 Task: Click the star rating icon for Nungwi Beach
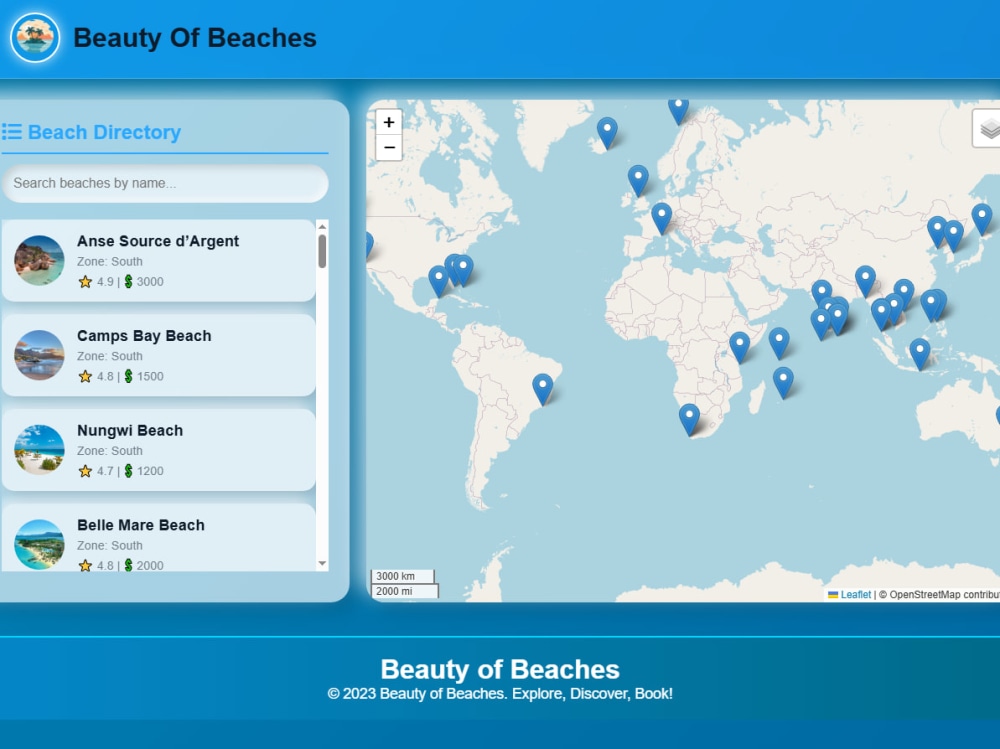[85, 471]
